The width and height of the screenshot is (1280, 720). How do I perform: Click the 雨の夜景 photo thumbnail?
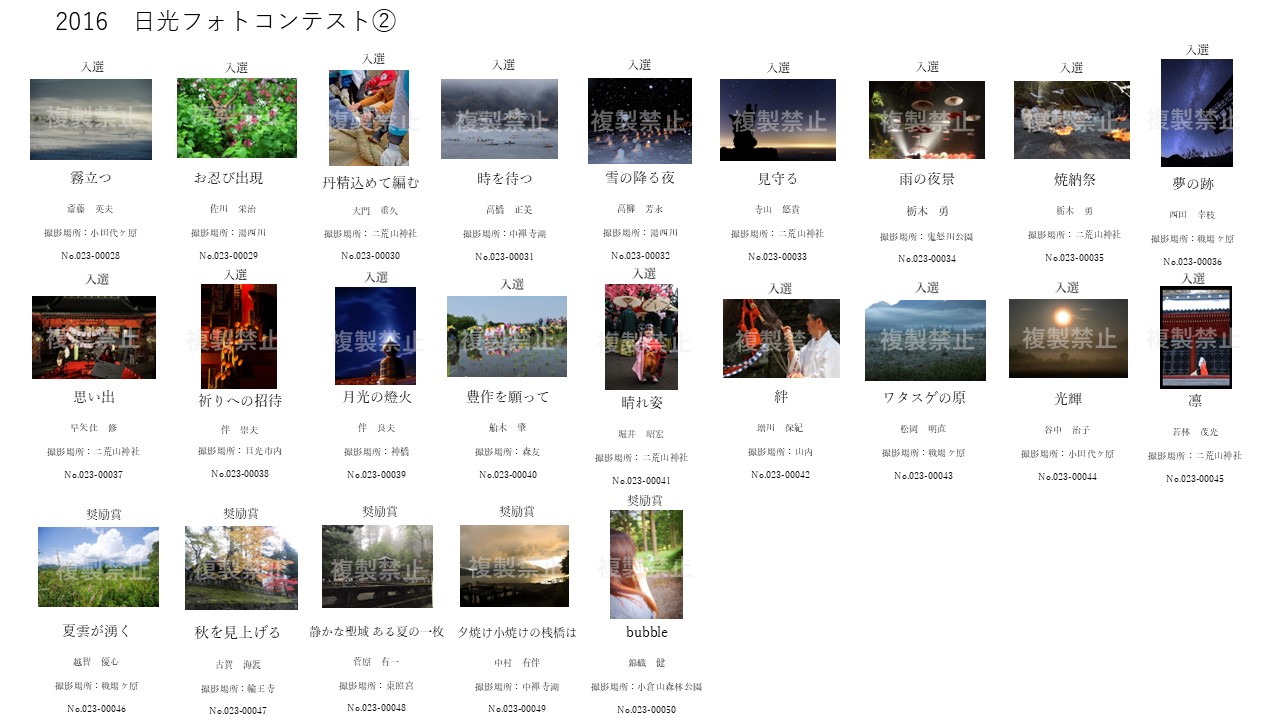[925, 120]
